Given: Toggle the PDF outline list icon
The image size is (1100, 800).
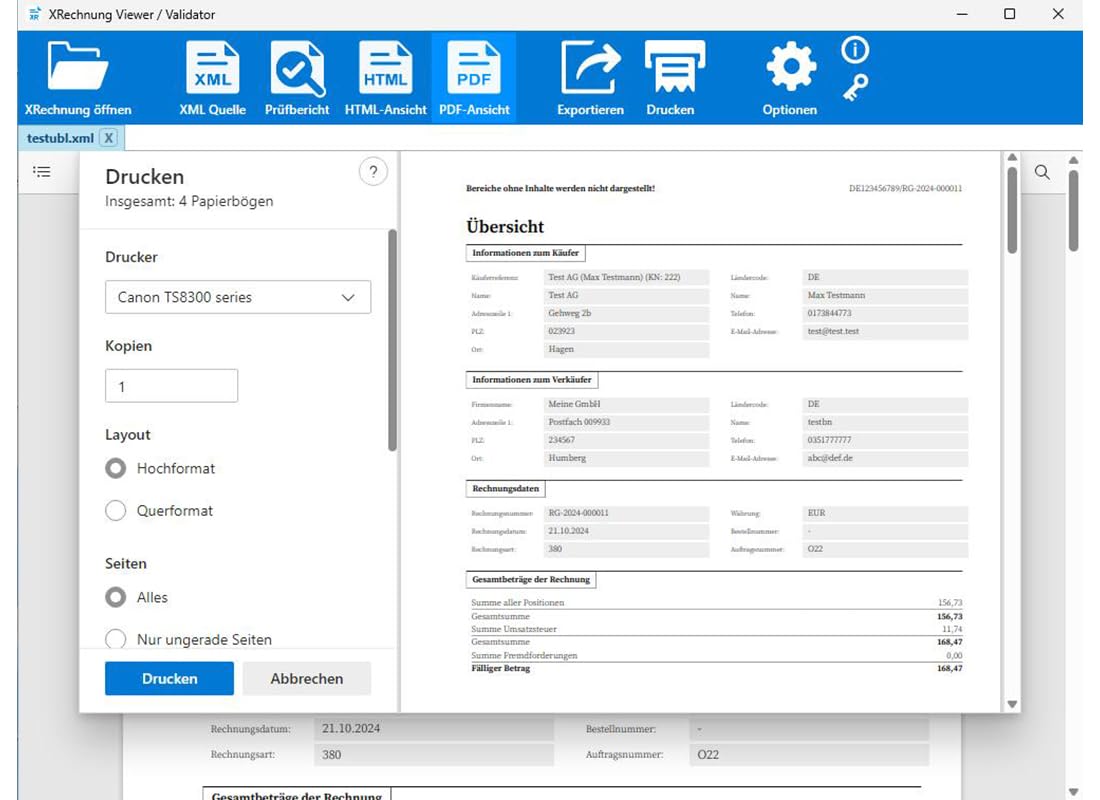Looking at the screenshot, I should pos(42,171).
